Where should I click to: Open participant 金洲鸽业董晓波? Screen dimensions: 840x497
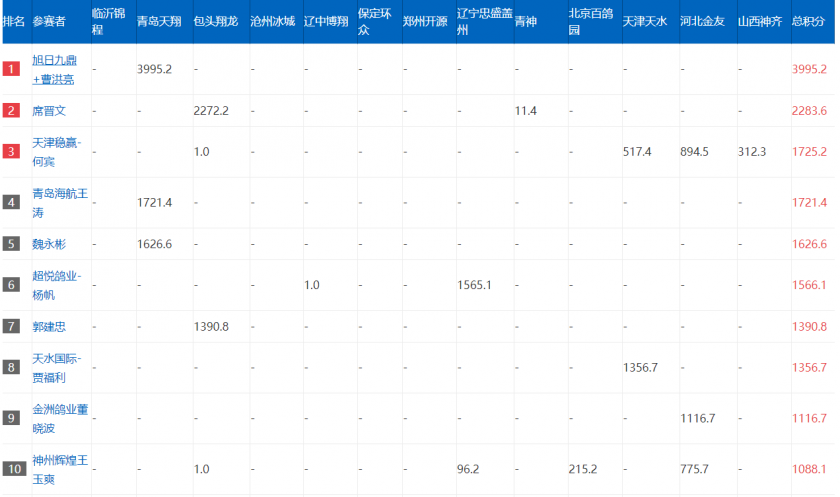click(x=60, y=418)
